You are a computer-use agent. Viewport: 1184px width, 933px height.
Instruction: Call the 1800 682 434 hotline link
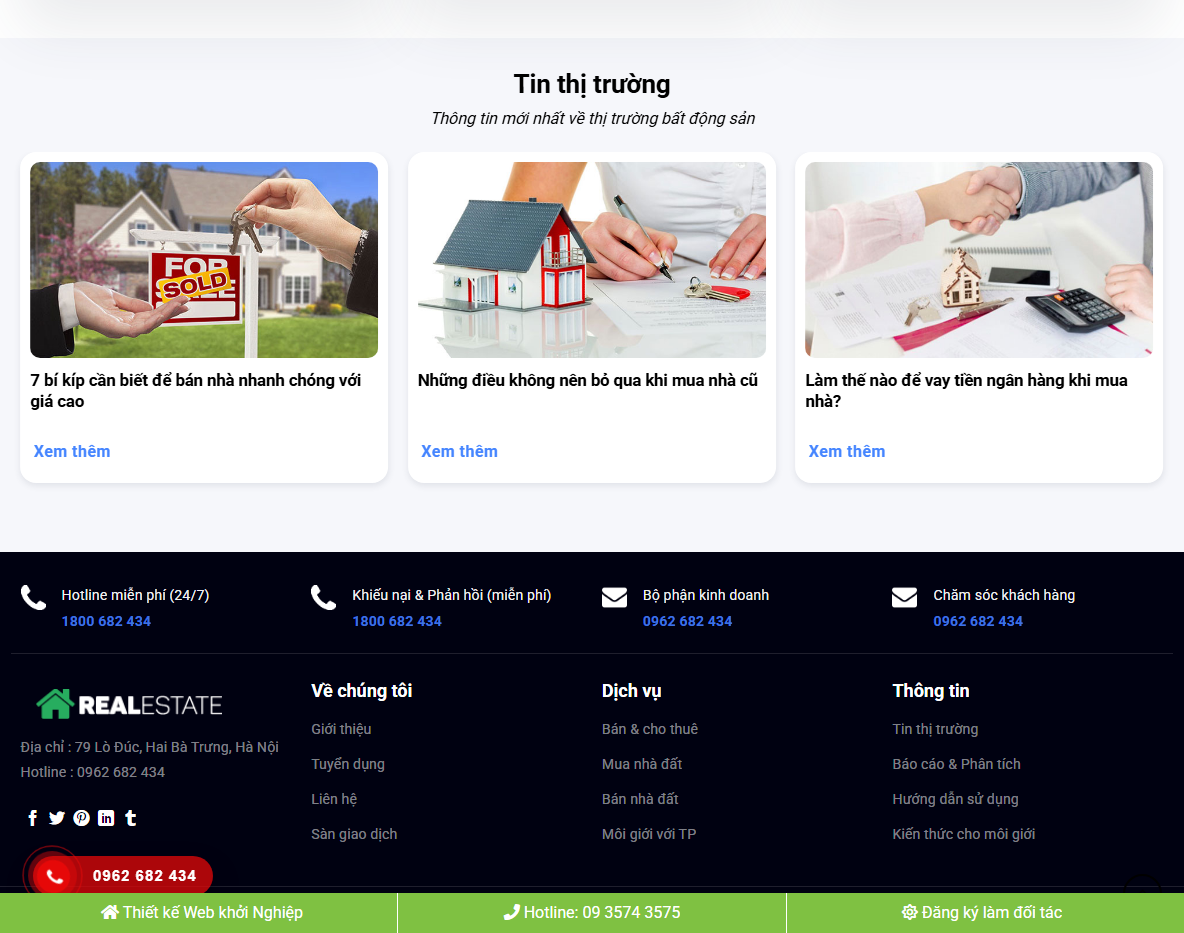106,621
